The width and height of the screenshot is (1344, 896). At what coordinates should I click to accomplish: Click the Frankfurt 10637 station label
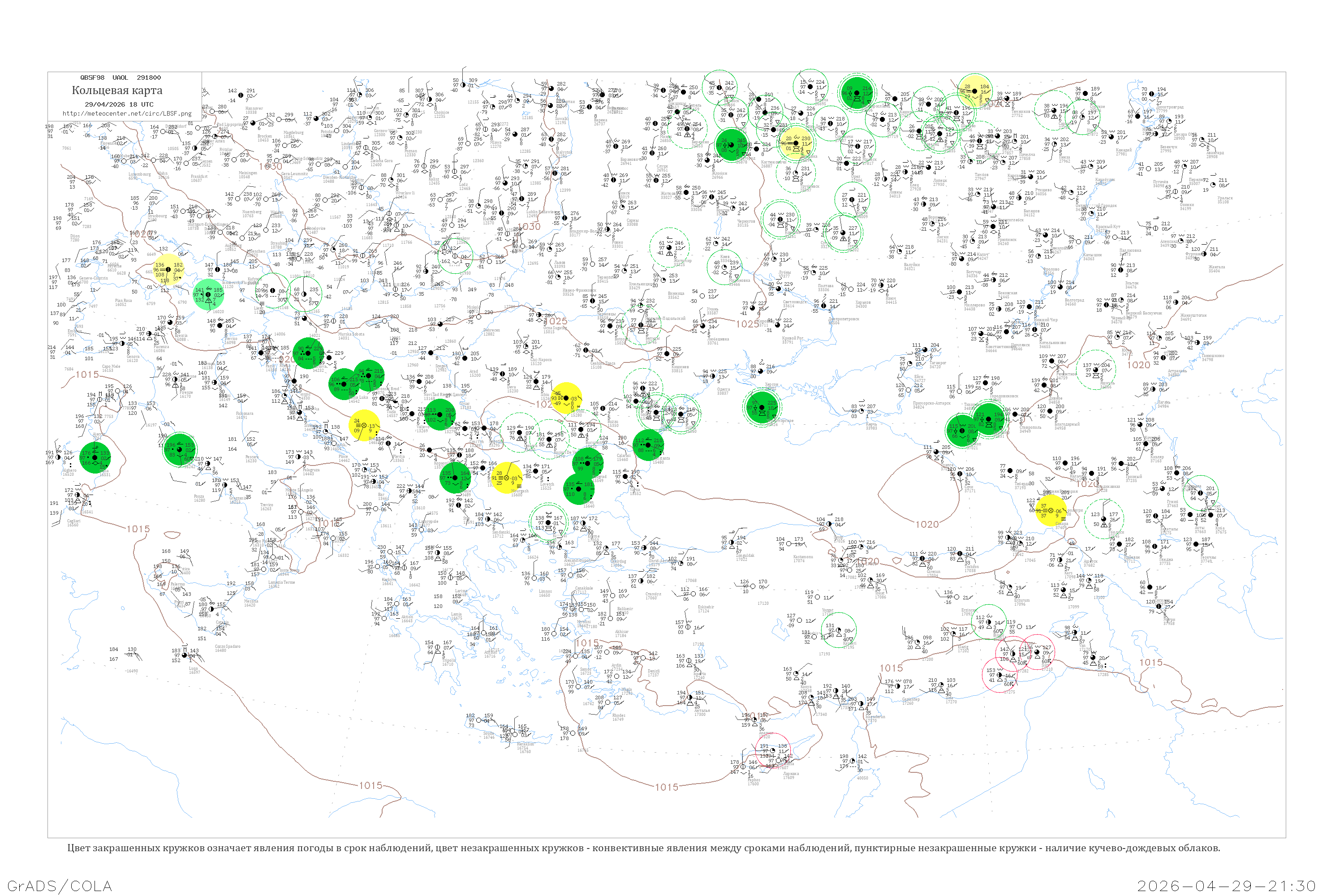(199, 178)
